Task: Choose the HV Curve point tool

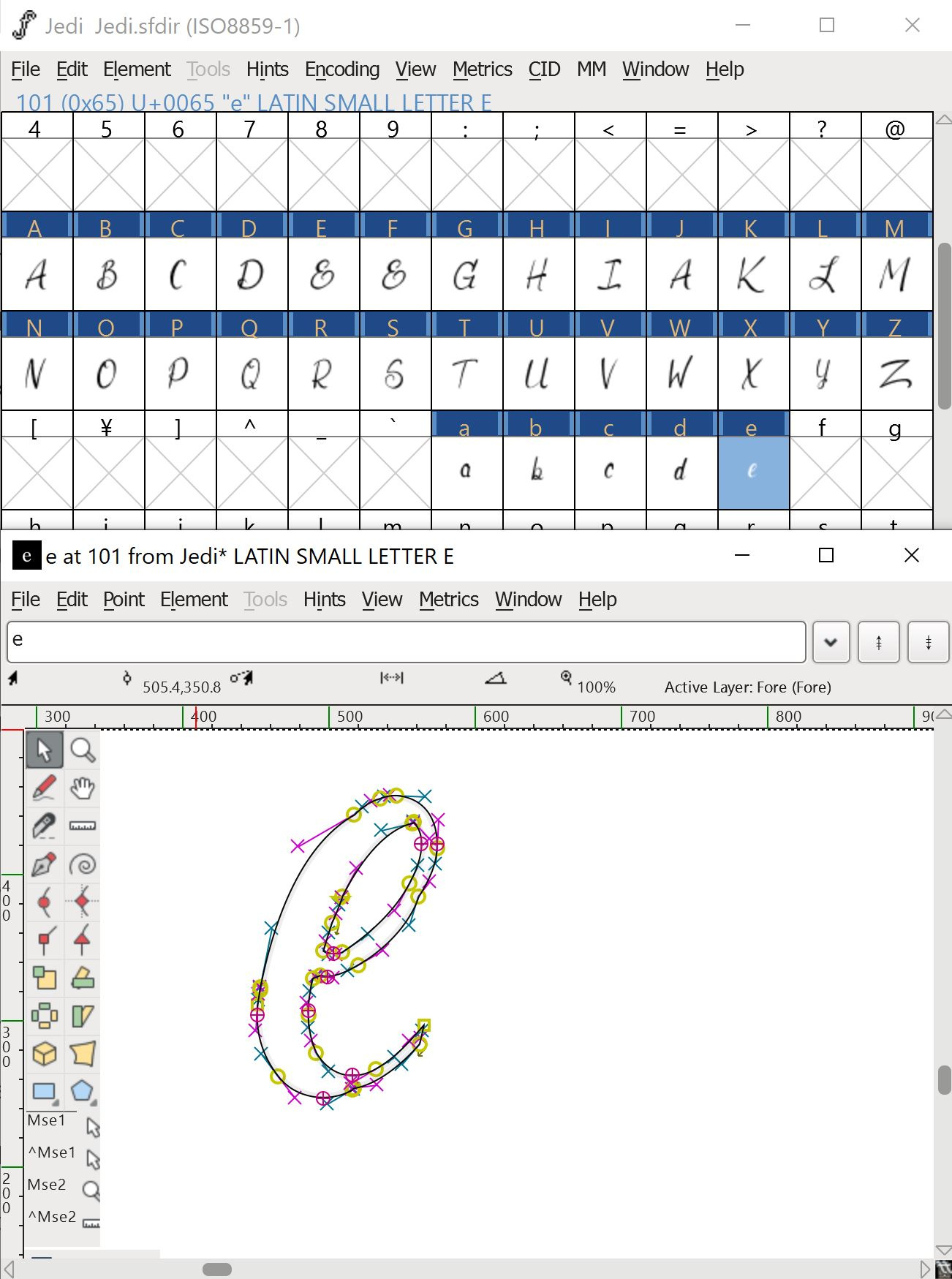Action: tap(83, 902)
